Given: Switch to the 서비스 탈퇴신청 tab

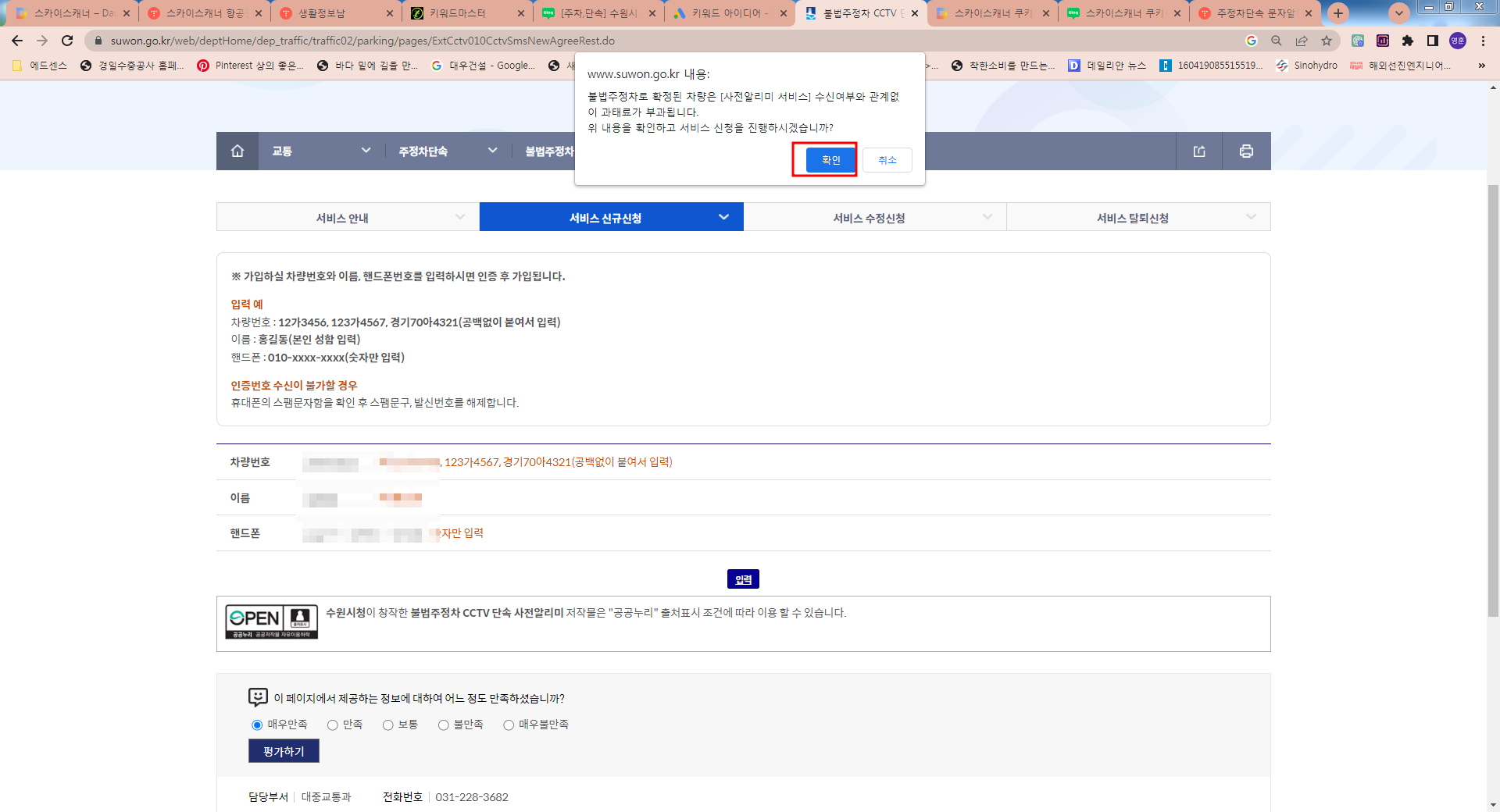Looking at the screenshot, I should click(x=1132, y=217).
